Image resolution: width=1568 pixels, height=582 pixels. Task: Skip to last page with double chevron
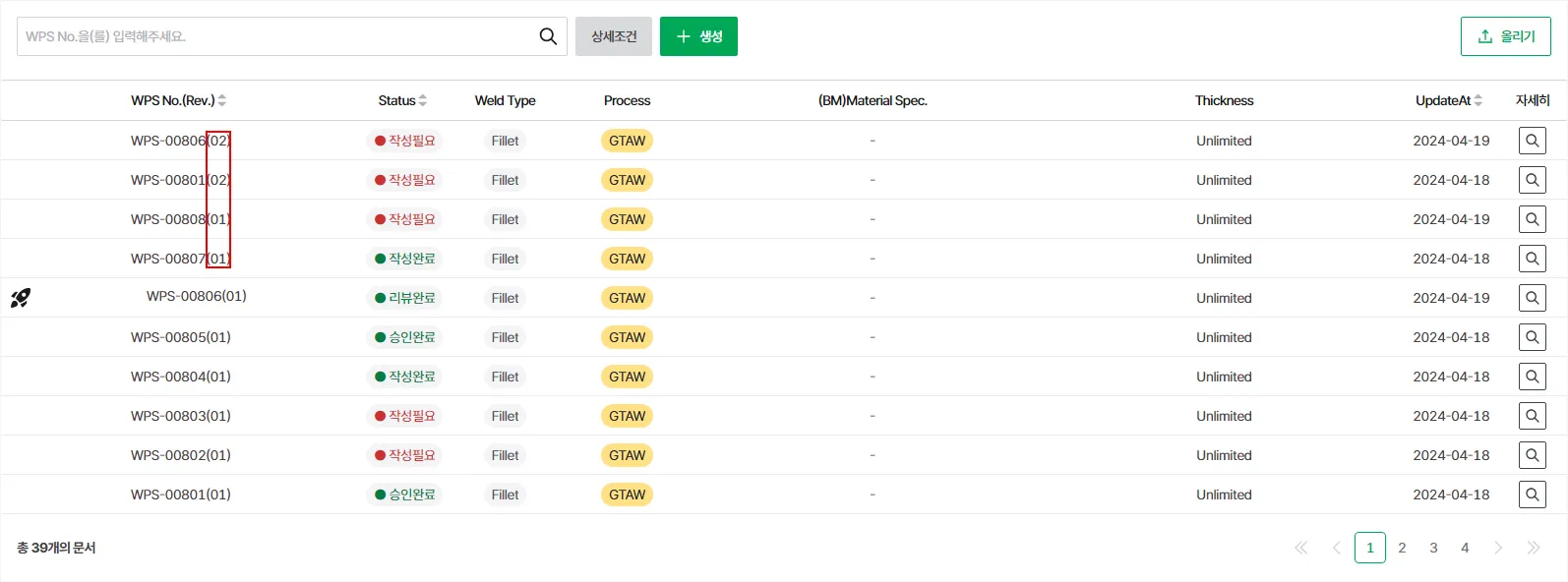(x=1533, y=548)
